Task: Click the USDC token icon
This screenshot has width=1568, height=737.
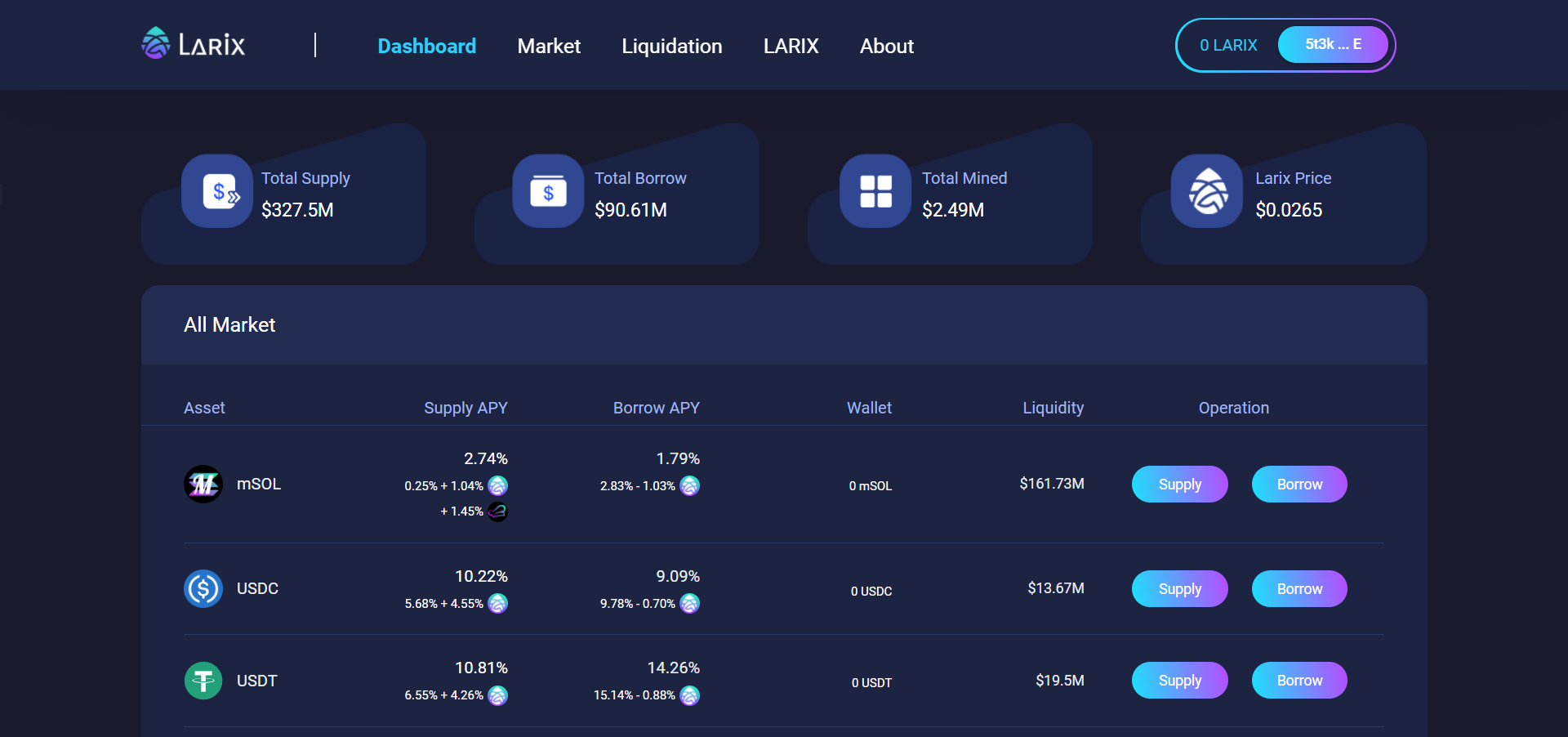Action: 203,588
